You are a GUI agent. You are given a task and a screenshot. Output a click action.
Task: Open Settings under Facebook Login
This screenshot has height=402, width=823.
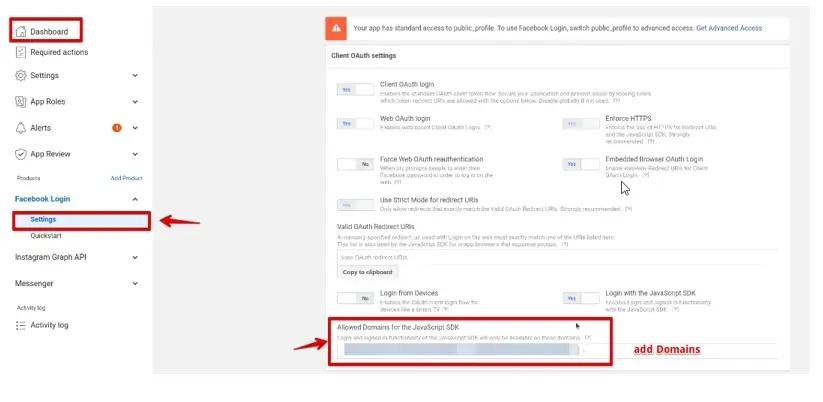tap(43, 219)
